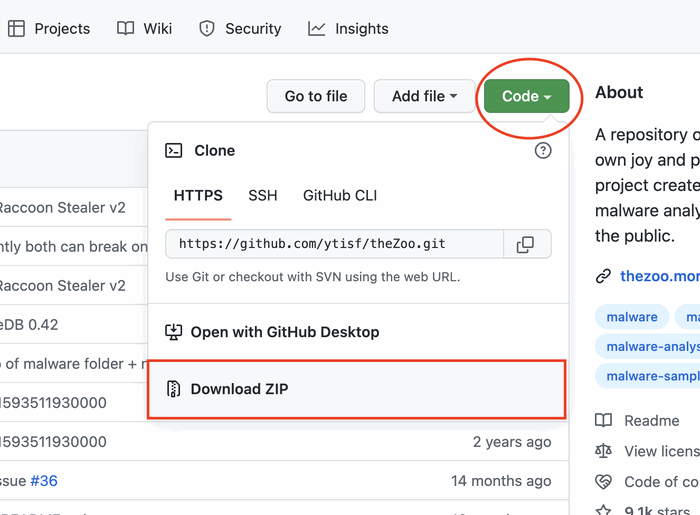This screenshot has width=700, height=515.
Task: Click the Security shield icon
Action: tap(207, 29)
